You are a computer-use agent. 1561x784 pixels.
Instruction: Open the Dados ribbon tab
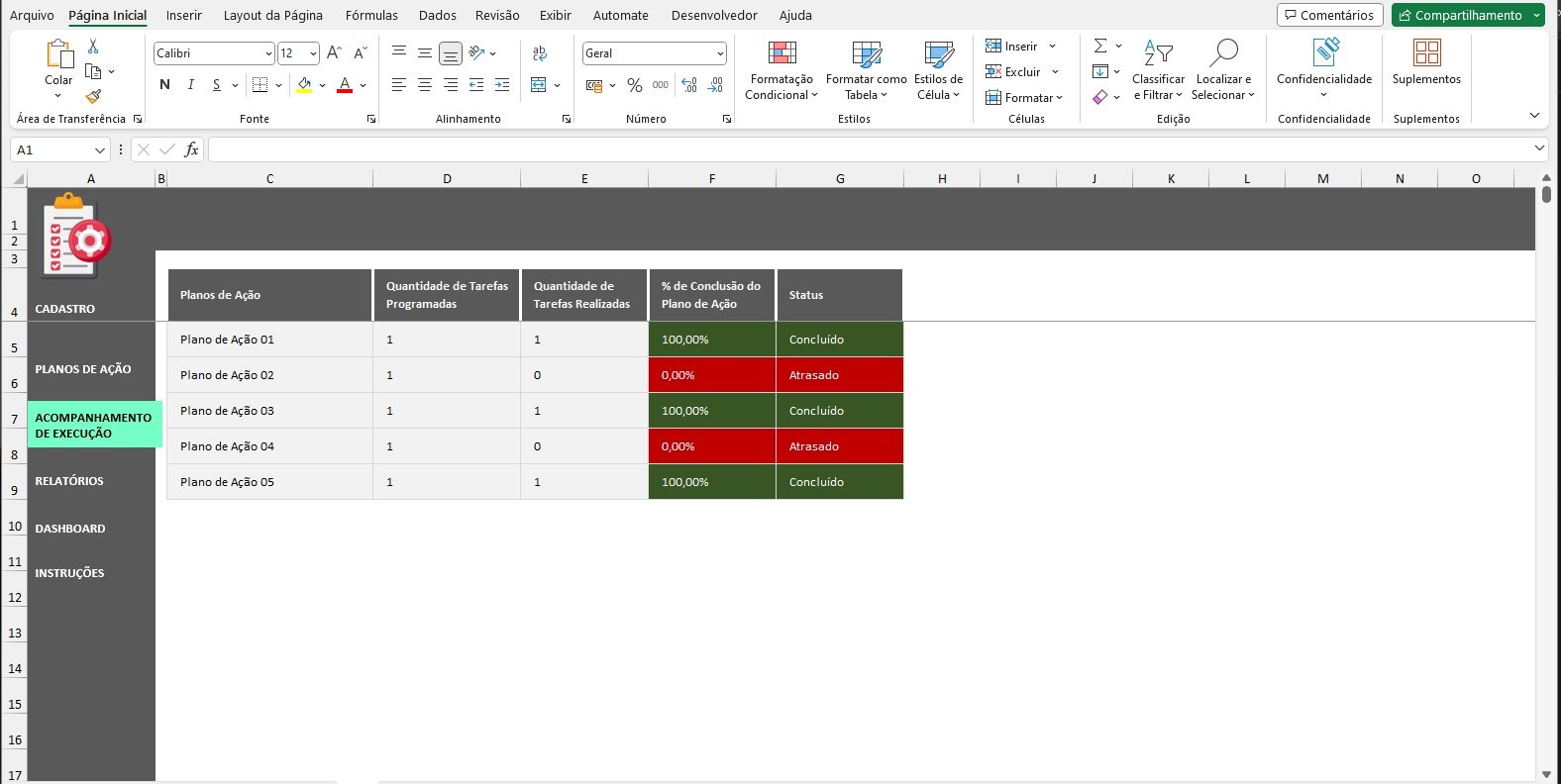[437, 15]
